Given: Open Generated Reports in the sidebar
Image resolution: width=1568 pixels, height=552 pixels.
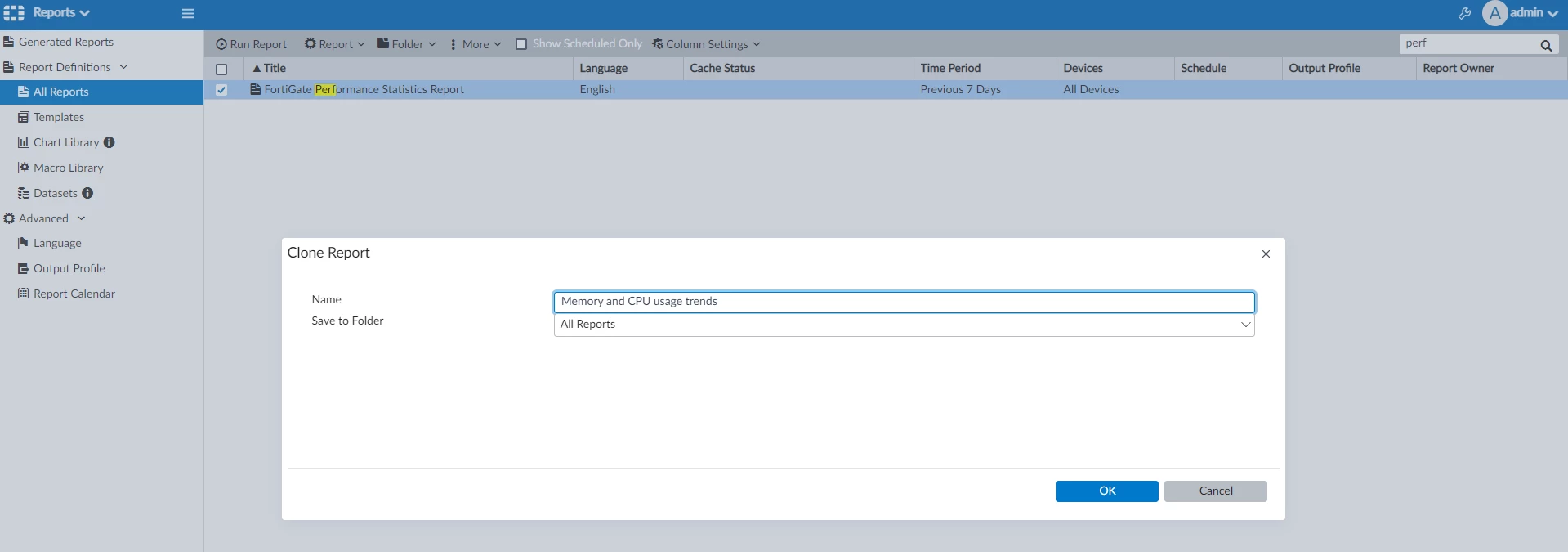Looking at the screenshot, I should coord(66,42).
